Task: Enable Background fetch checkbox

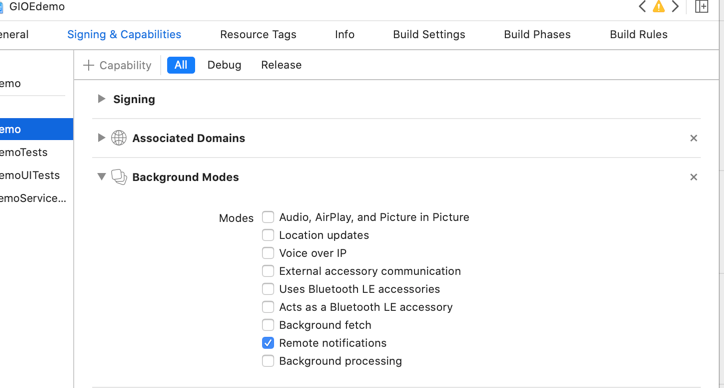Action: [268, 325]
